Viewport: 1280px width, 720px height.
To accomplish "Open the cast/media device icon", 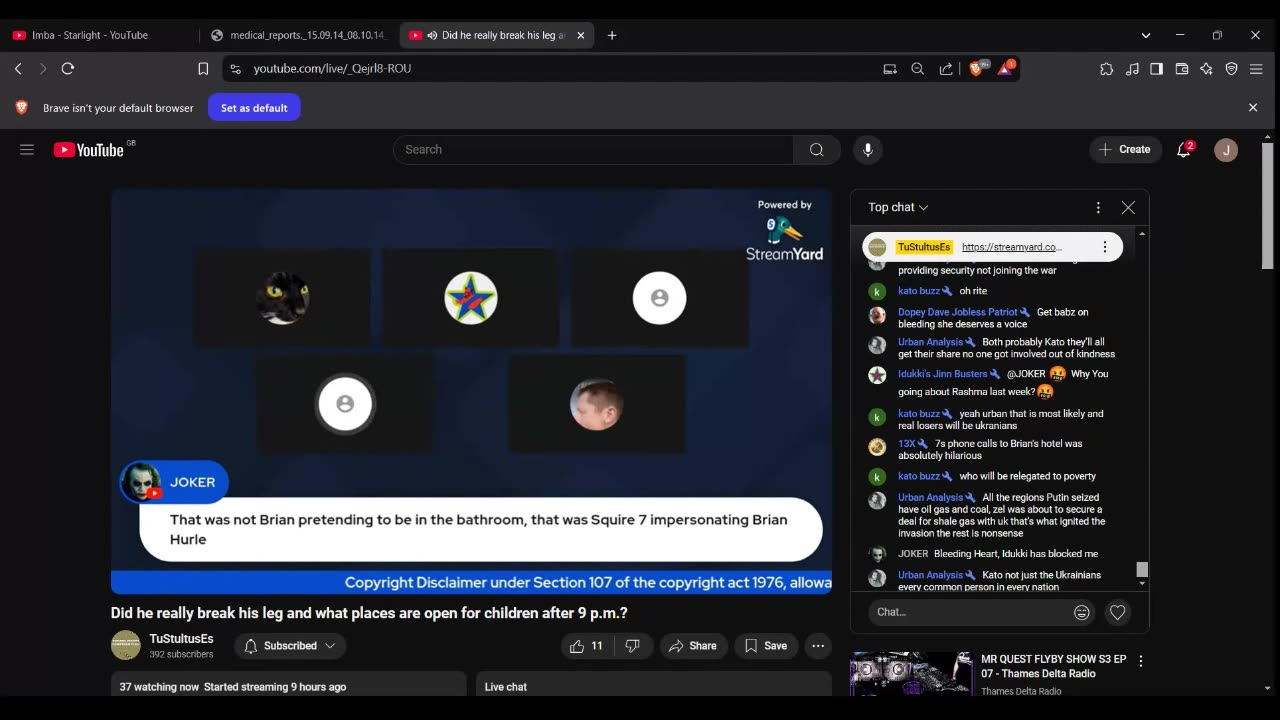I will point(889,69).
